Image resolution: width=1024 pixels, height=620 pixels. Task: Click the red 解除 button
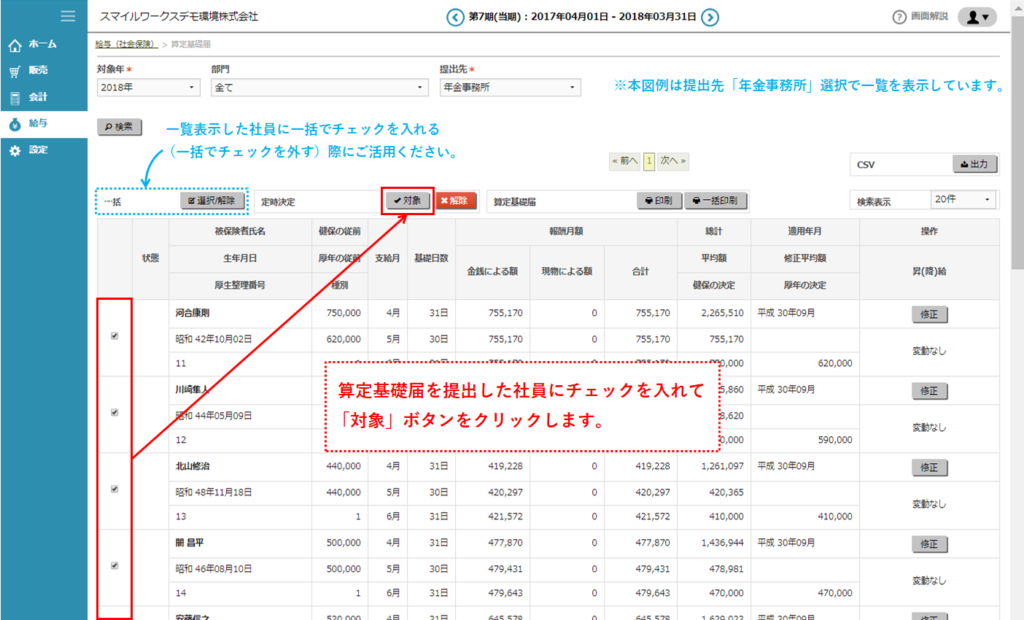[x=455, y=201]
